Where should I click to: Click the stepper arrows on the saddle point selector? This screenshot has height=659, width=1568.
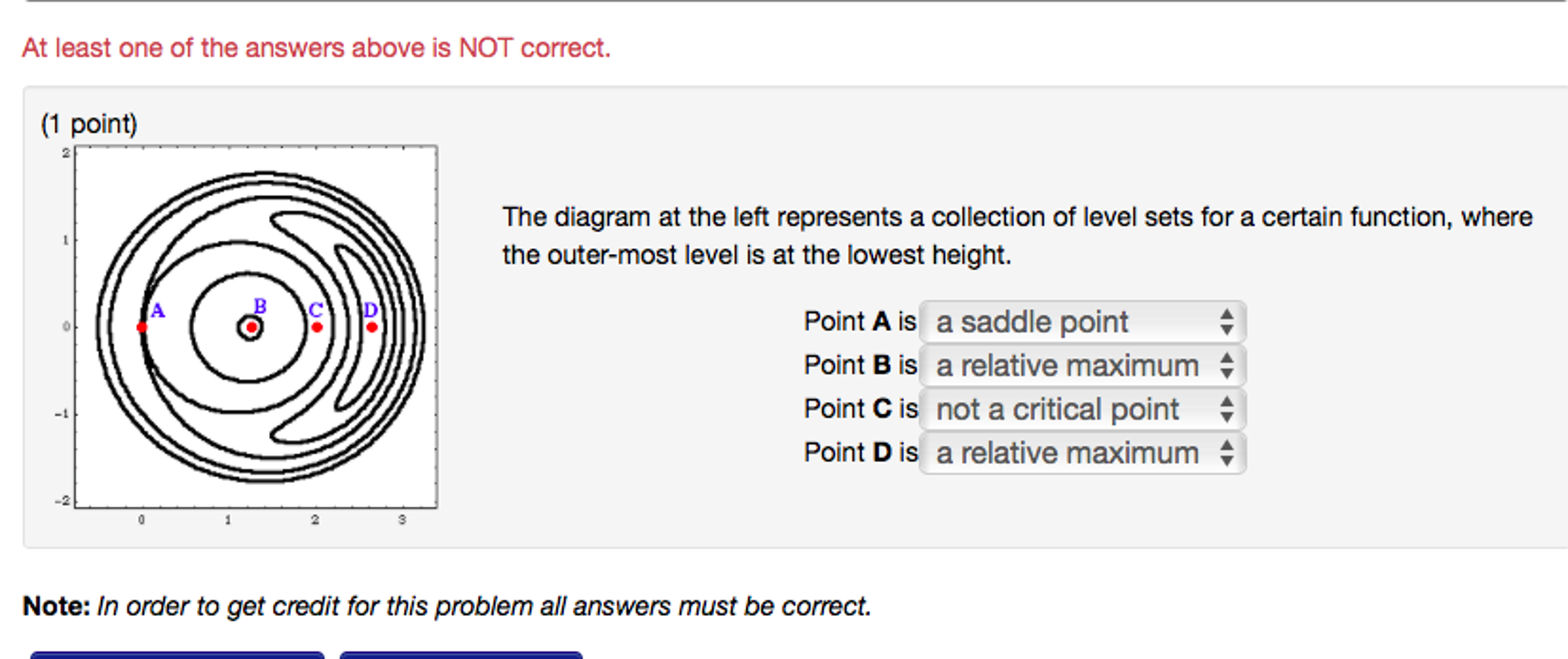pos(1226,322)
